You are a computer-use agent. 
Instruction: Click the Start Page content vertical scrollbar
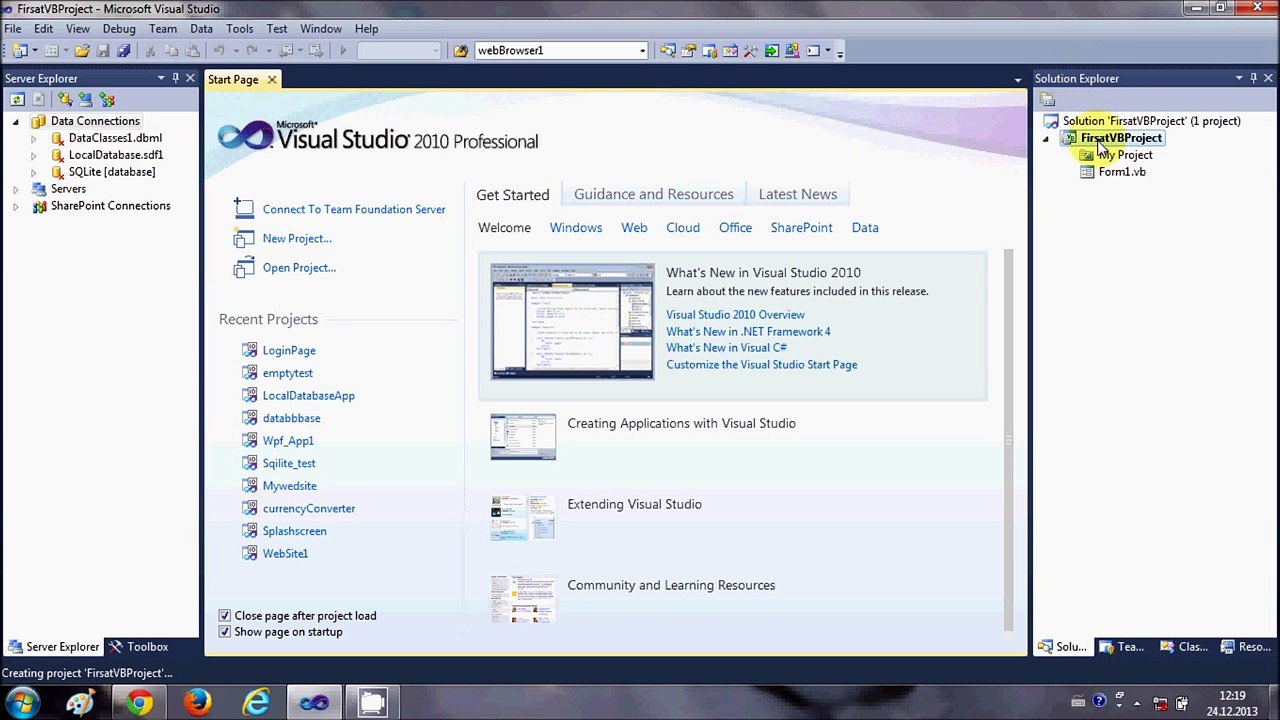(x=1008, y=440)
